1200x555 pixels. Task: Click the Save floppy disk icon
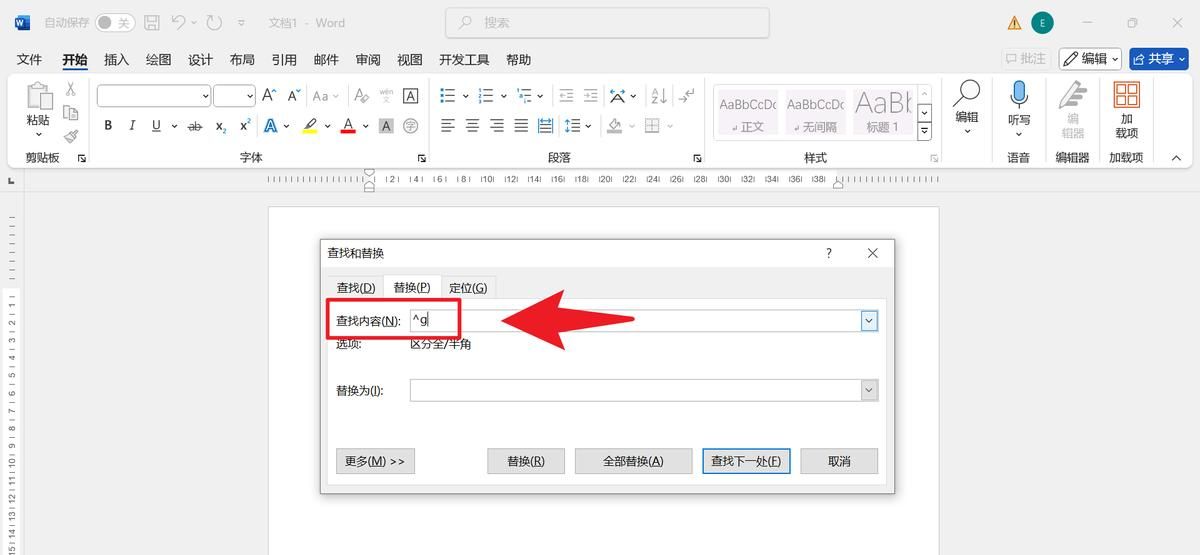pyautogui.click(x=152, y=22)
